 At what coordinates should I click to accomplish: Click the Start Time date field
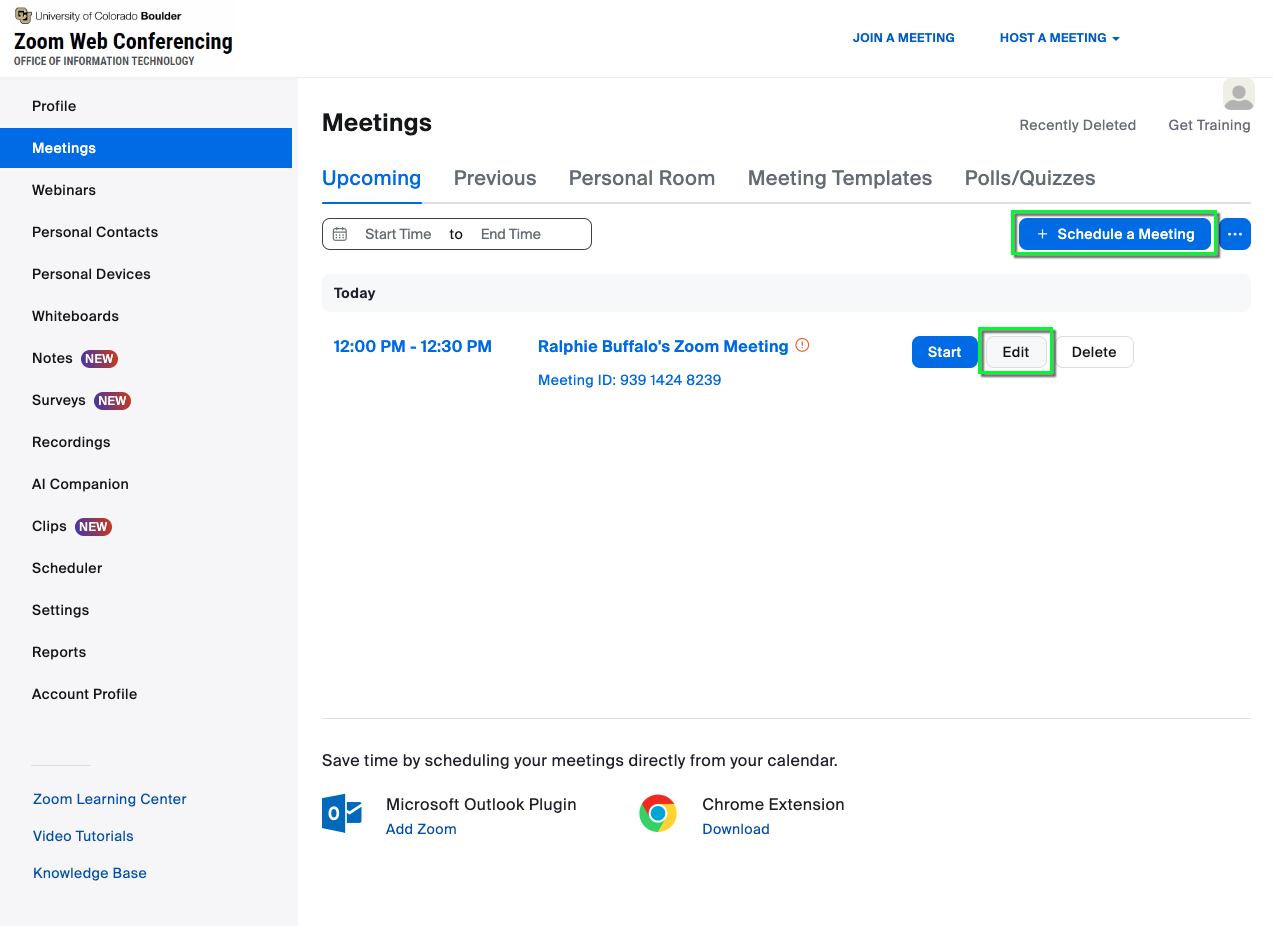click(398, 234)
